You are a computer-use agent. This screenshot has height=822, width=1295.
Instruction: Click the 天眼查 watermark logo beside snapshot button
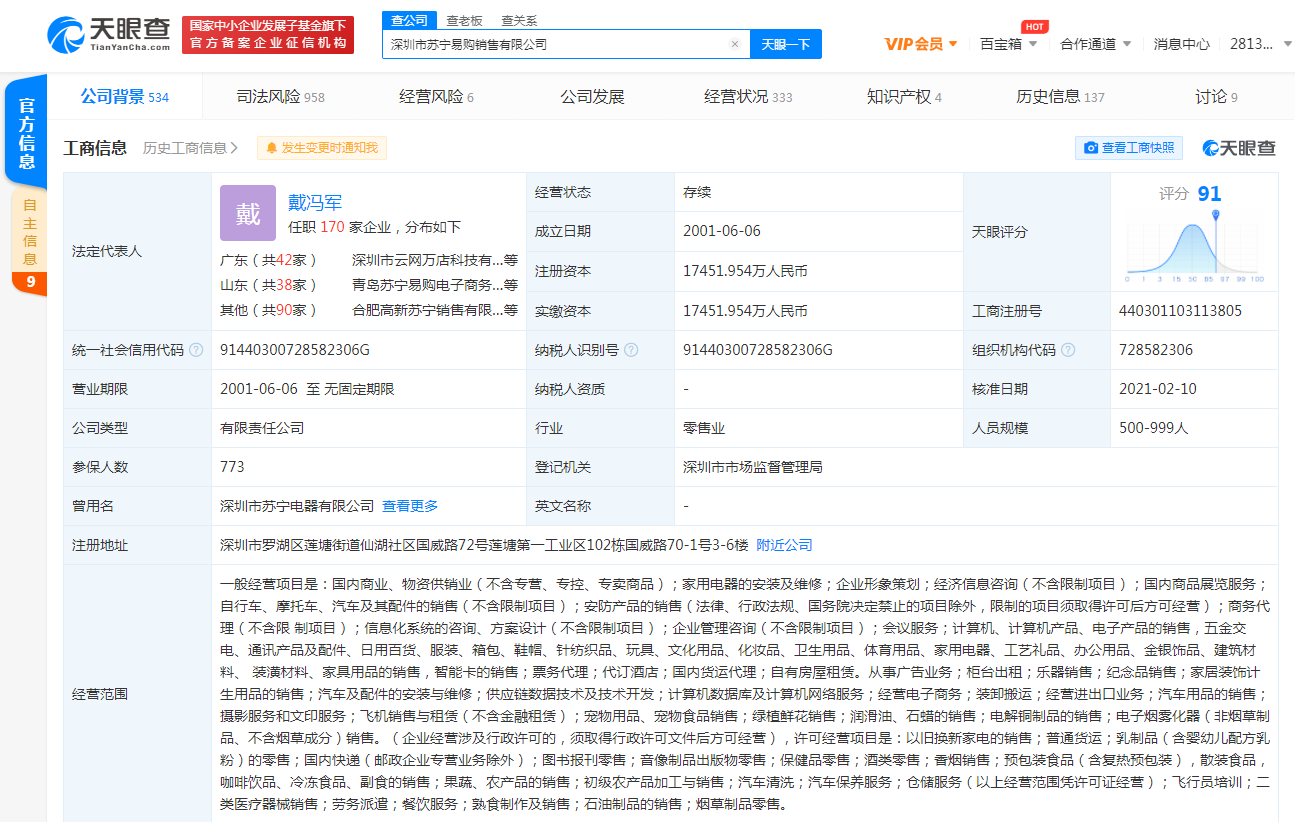click(x=1239, y=148)
